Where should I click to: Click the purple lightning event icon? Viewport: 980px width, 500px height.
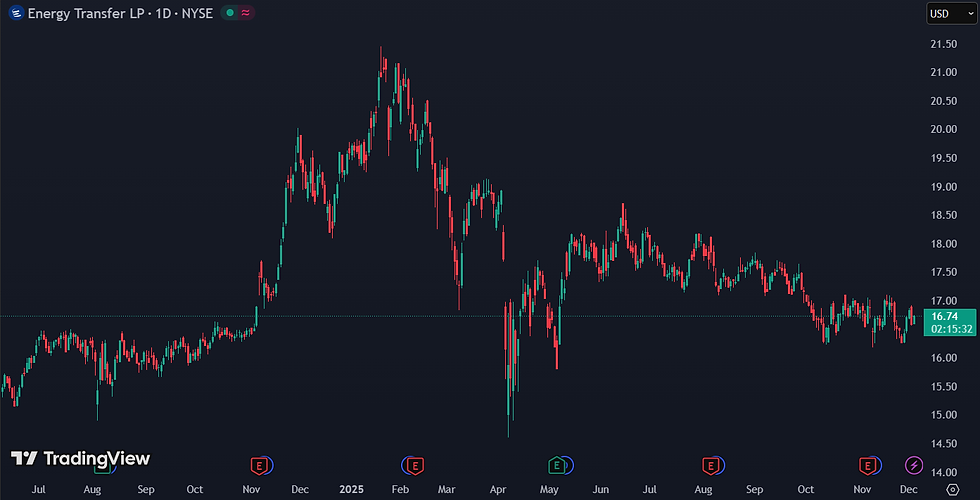pos(914,465)
